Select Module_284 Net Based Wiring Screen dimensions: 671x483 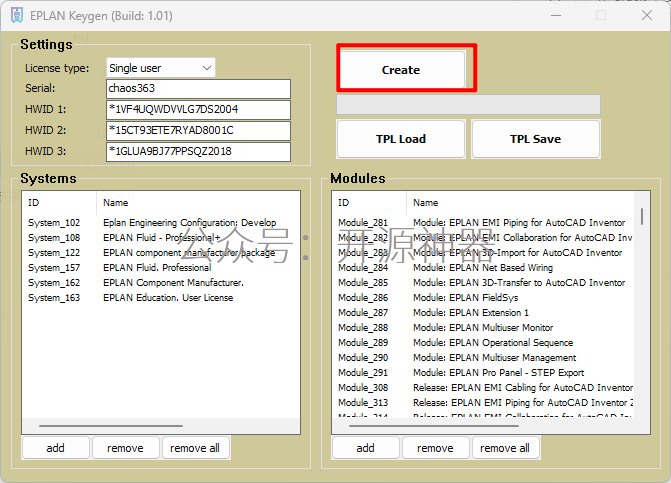[483, 267]
